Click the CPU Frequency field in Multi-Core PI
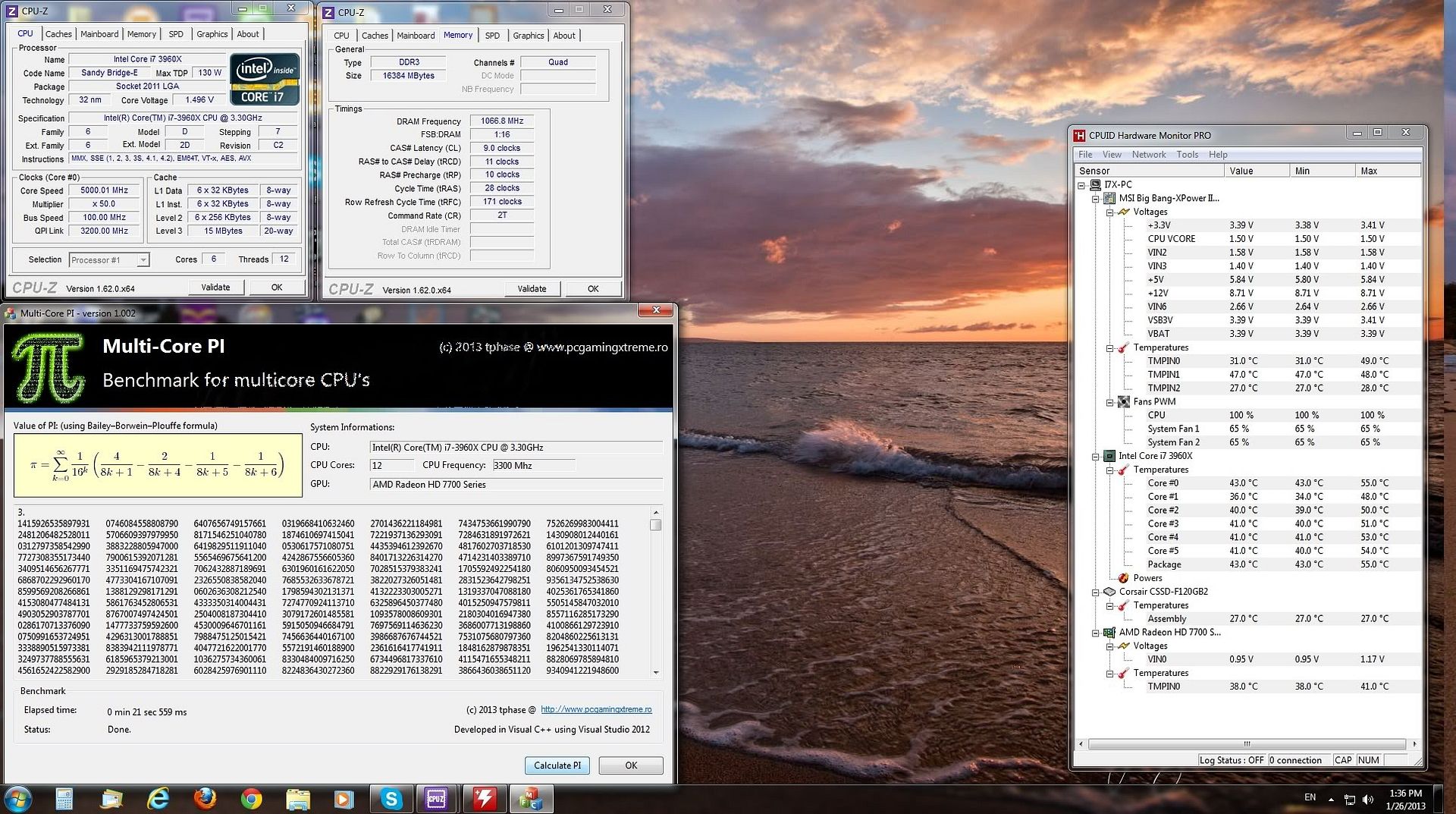This screenshot has width=1456, height=814. (533, 466)
